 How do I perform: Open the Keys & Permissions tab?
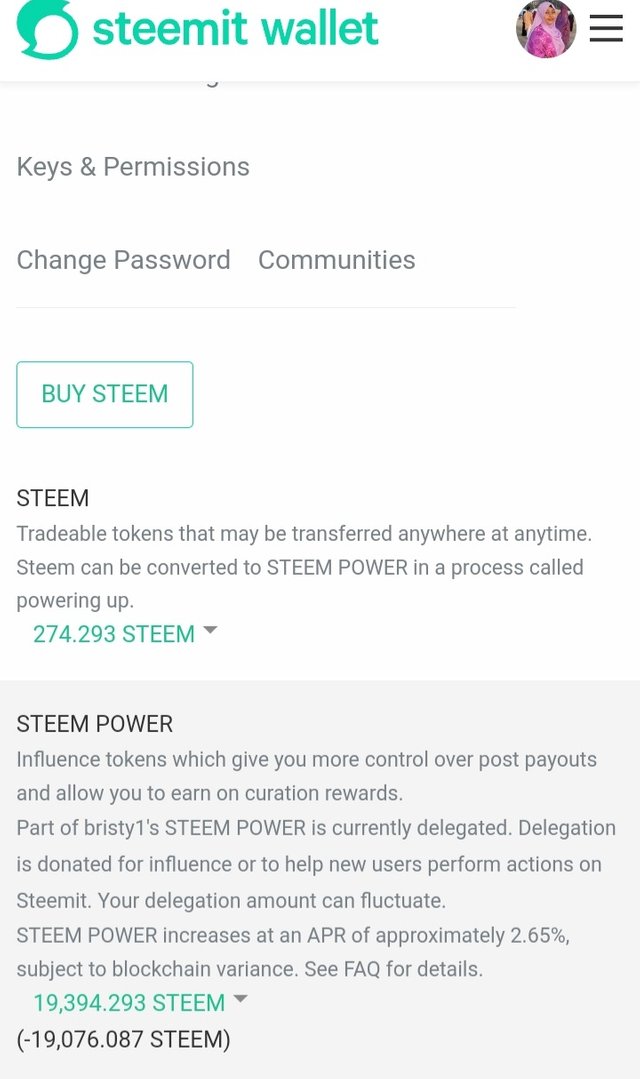pyautogui.click(x=133, y=167)
